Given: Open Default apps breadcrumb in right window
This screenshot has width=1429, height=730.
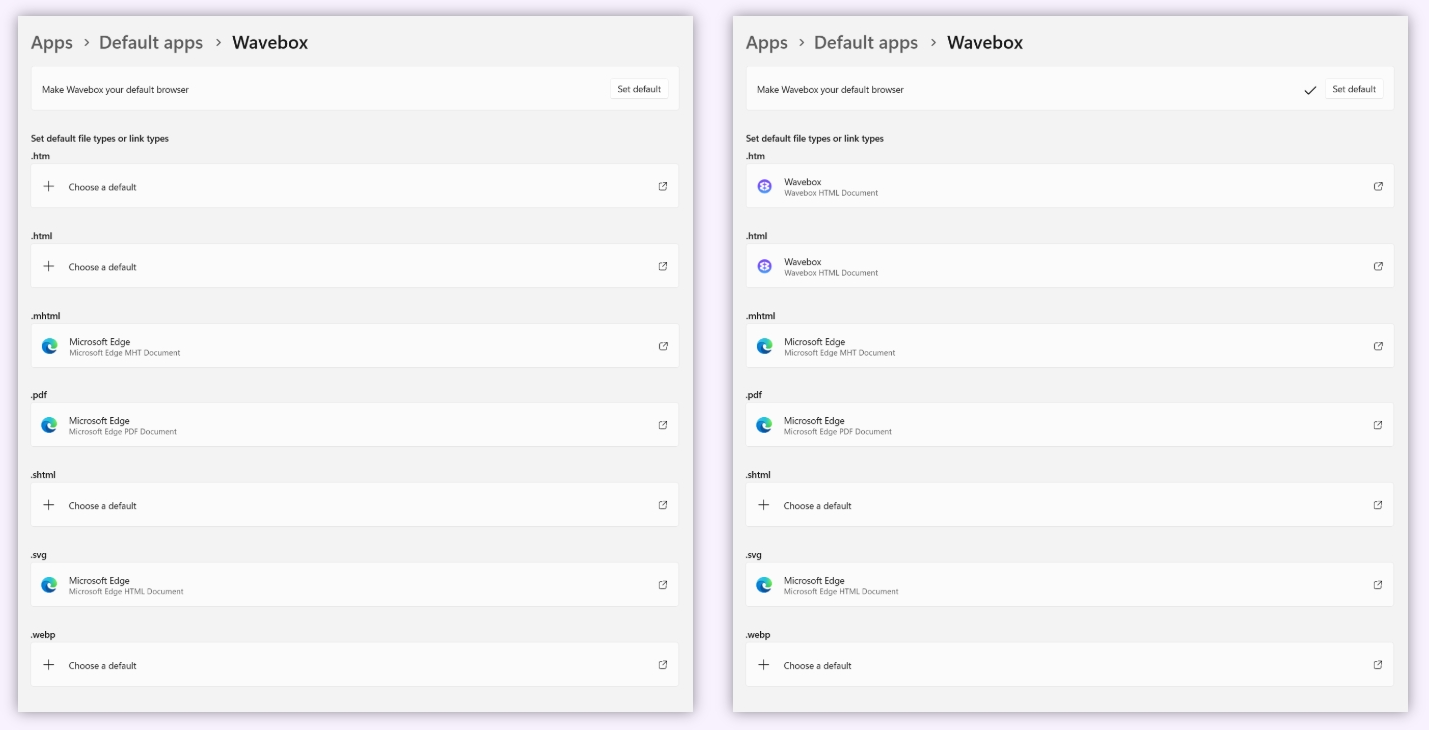Looking at the screenshot, I should (x=866, y=43).
